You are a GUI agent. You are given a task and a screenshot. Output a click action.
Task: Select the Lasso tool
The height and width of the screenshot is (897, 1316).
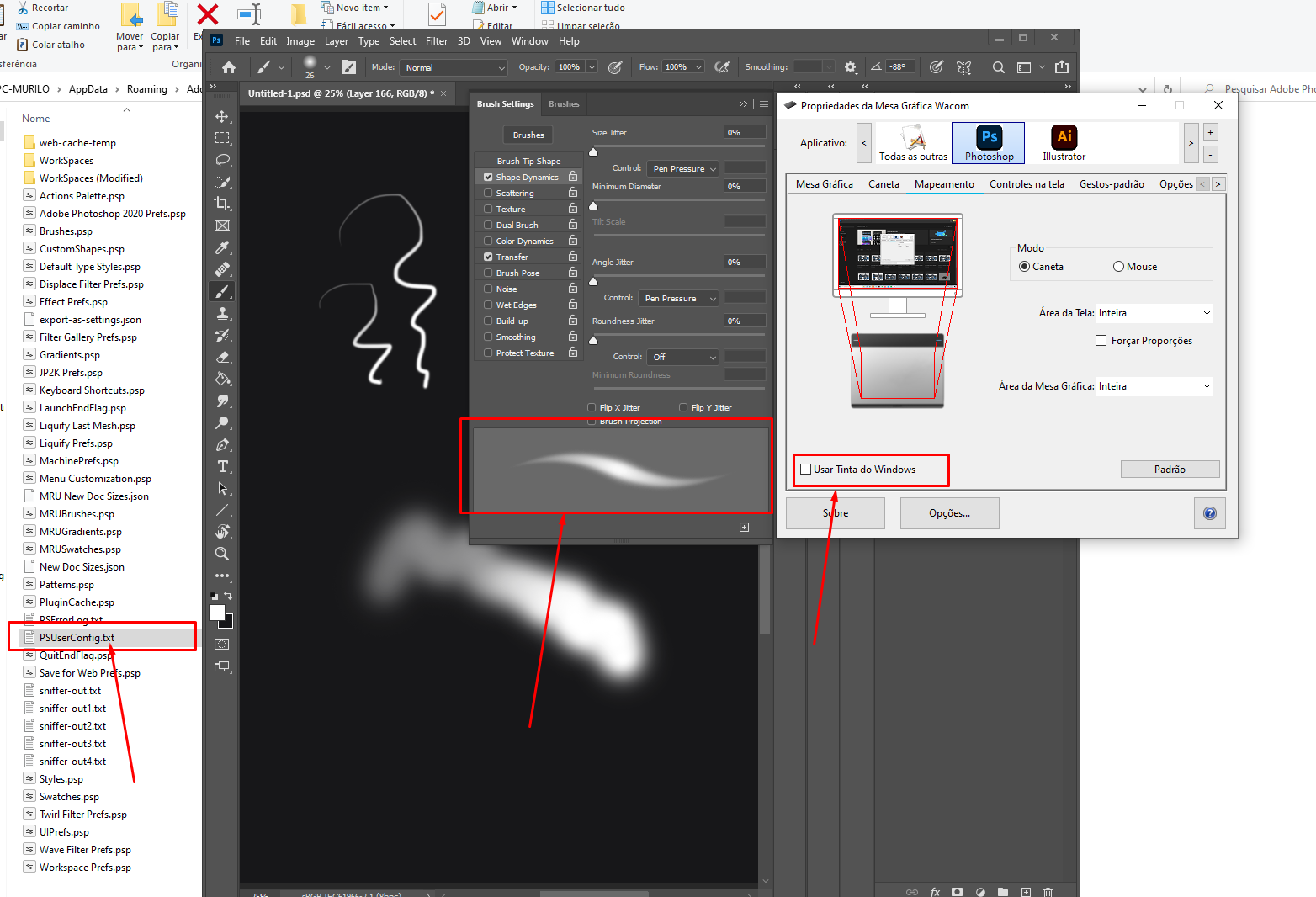point(222,161)
